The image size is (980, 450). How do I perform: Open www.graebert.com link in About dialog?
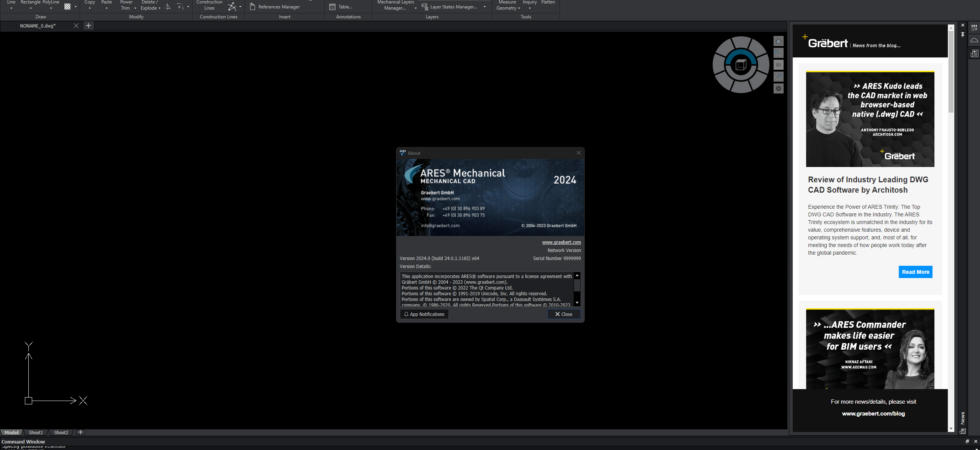561,242
